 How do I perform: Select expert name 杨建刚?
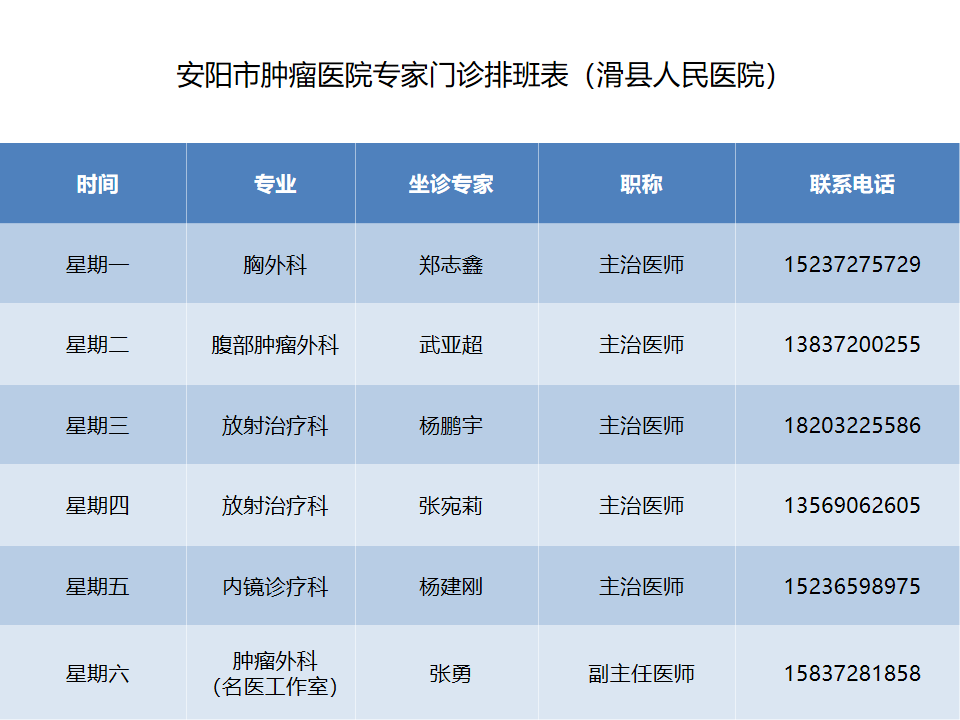[x=451, y=587]
